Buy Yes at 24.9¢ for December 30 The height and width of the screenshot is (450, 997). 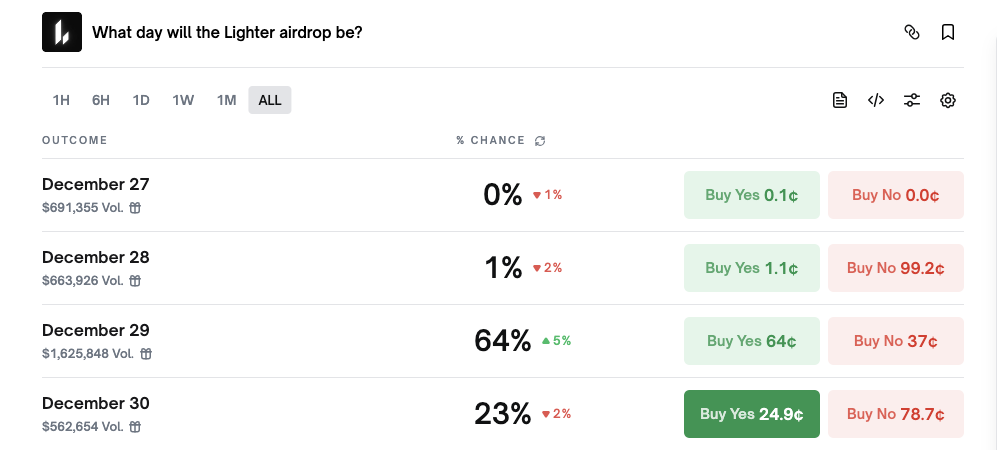751,414
